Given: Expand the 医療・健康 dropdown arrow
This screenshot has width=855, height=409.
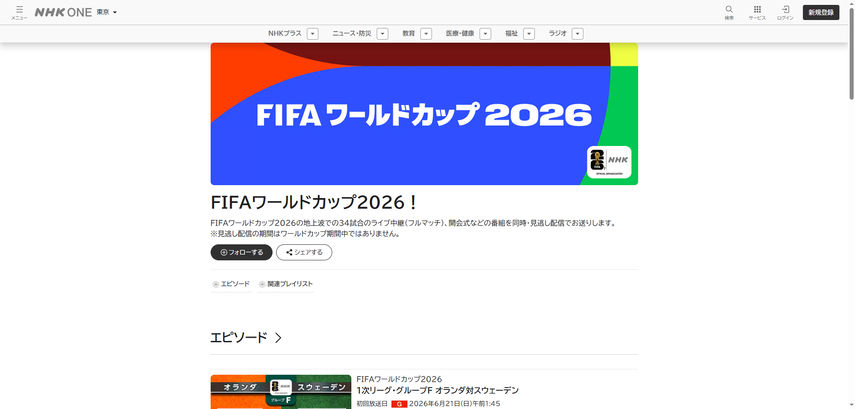Looking at the screenshot, I should coord(485,34).
